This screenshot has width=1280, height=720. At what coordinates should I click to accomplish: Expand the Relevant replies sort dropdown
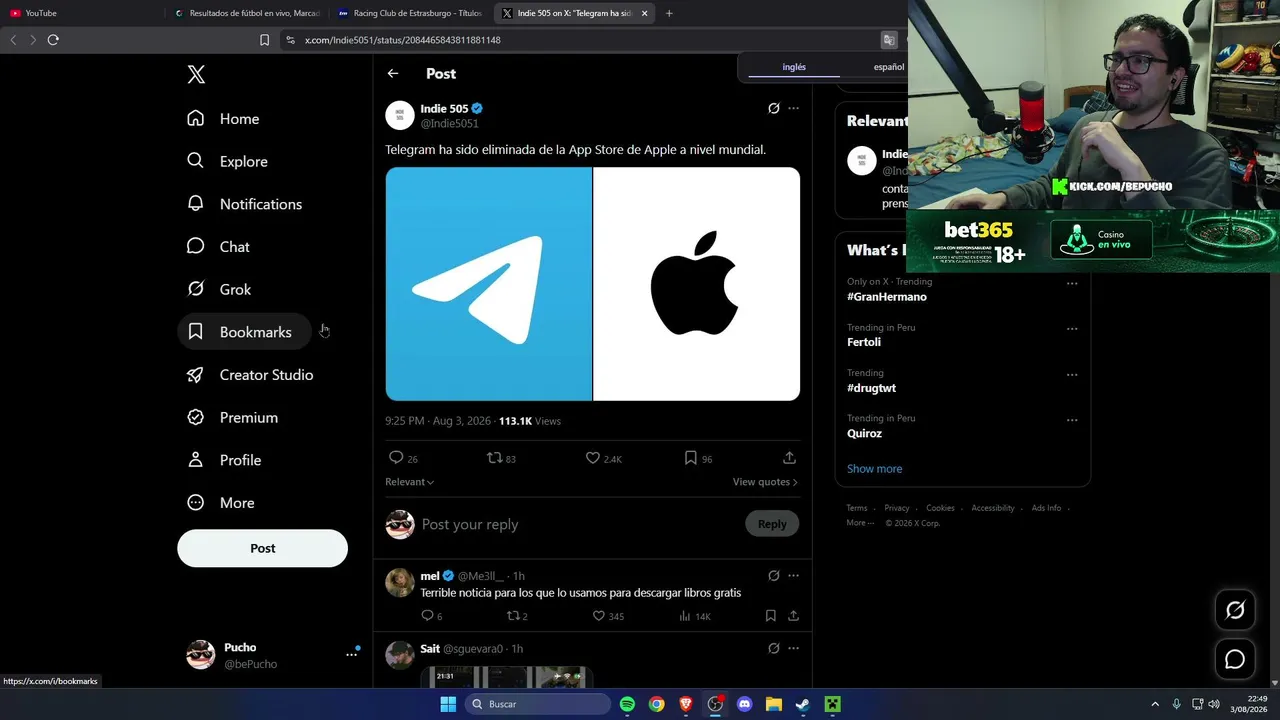tap(409, 482)
